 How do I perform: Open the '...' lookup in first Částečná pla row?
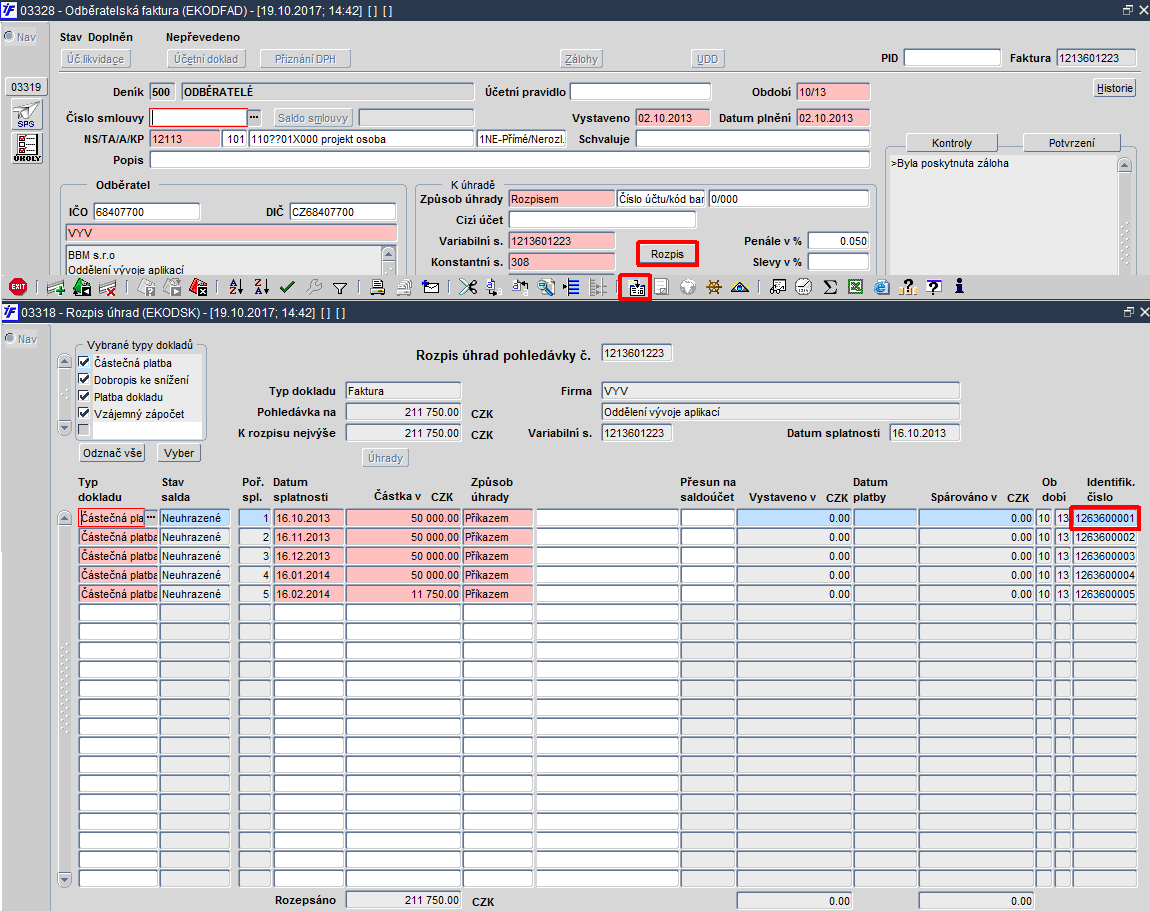(x=150, y=518)
